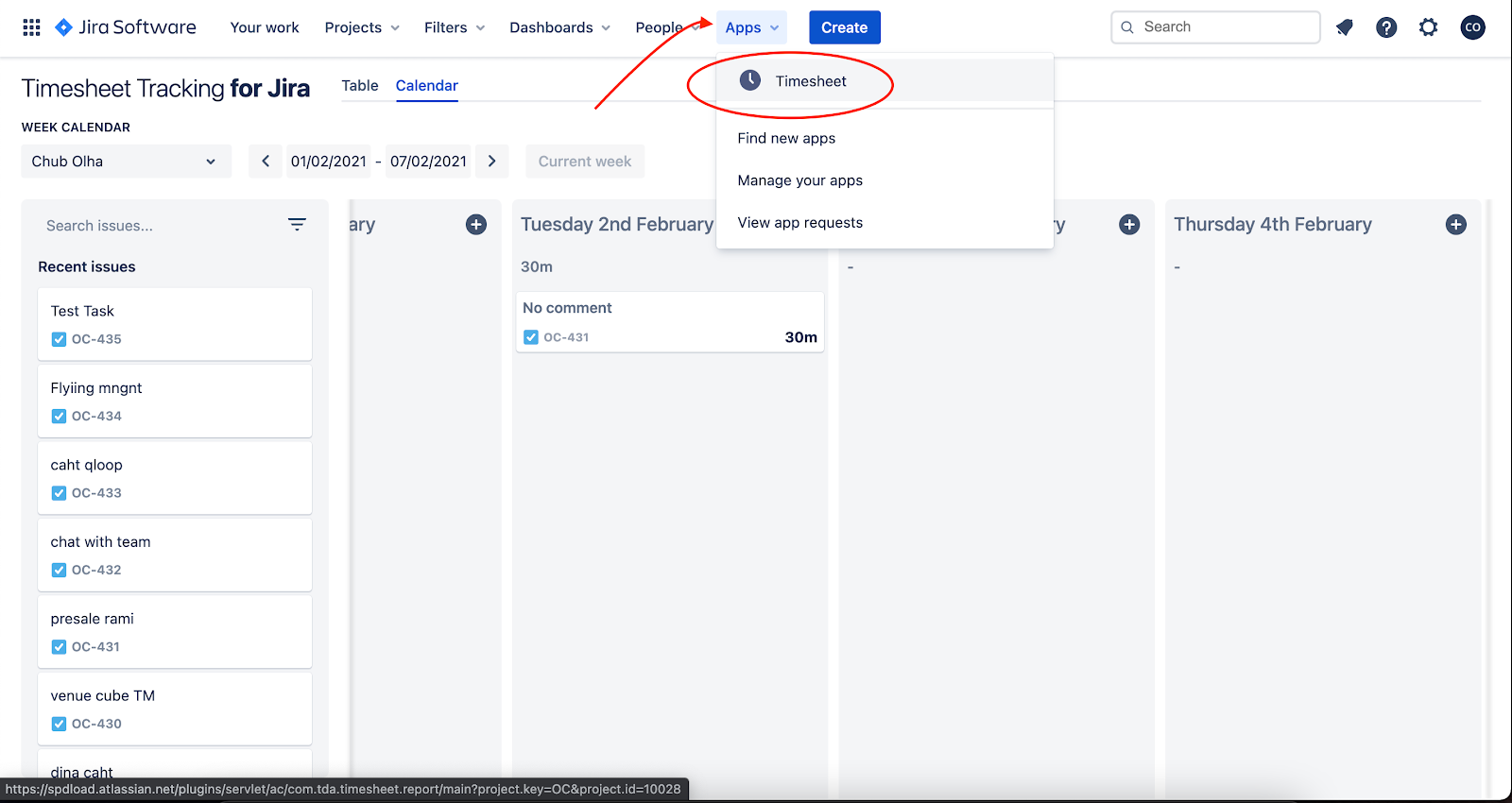Open Your work link
1512x803 pixels.
coord(265,27)
